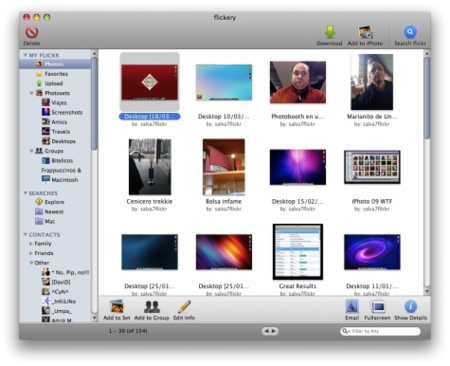Collapse the MY FLICKR section
450x366 pixels.
pos(25,55)
